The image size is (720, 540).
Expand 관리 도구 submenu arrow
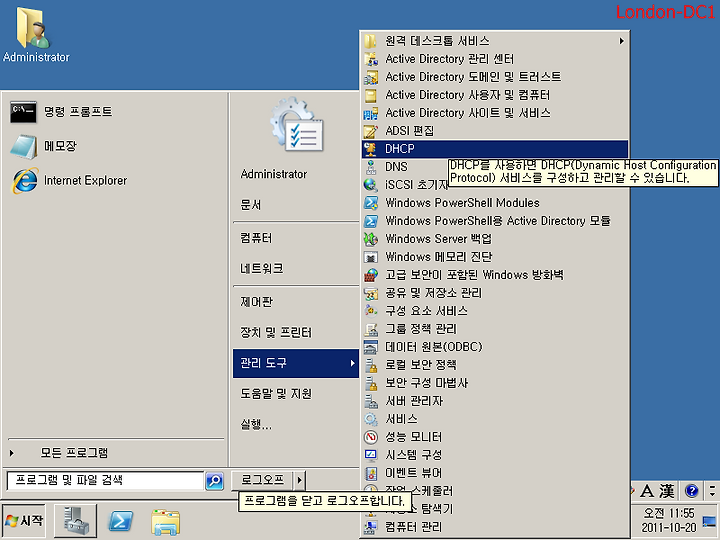(352, 363)
